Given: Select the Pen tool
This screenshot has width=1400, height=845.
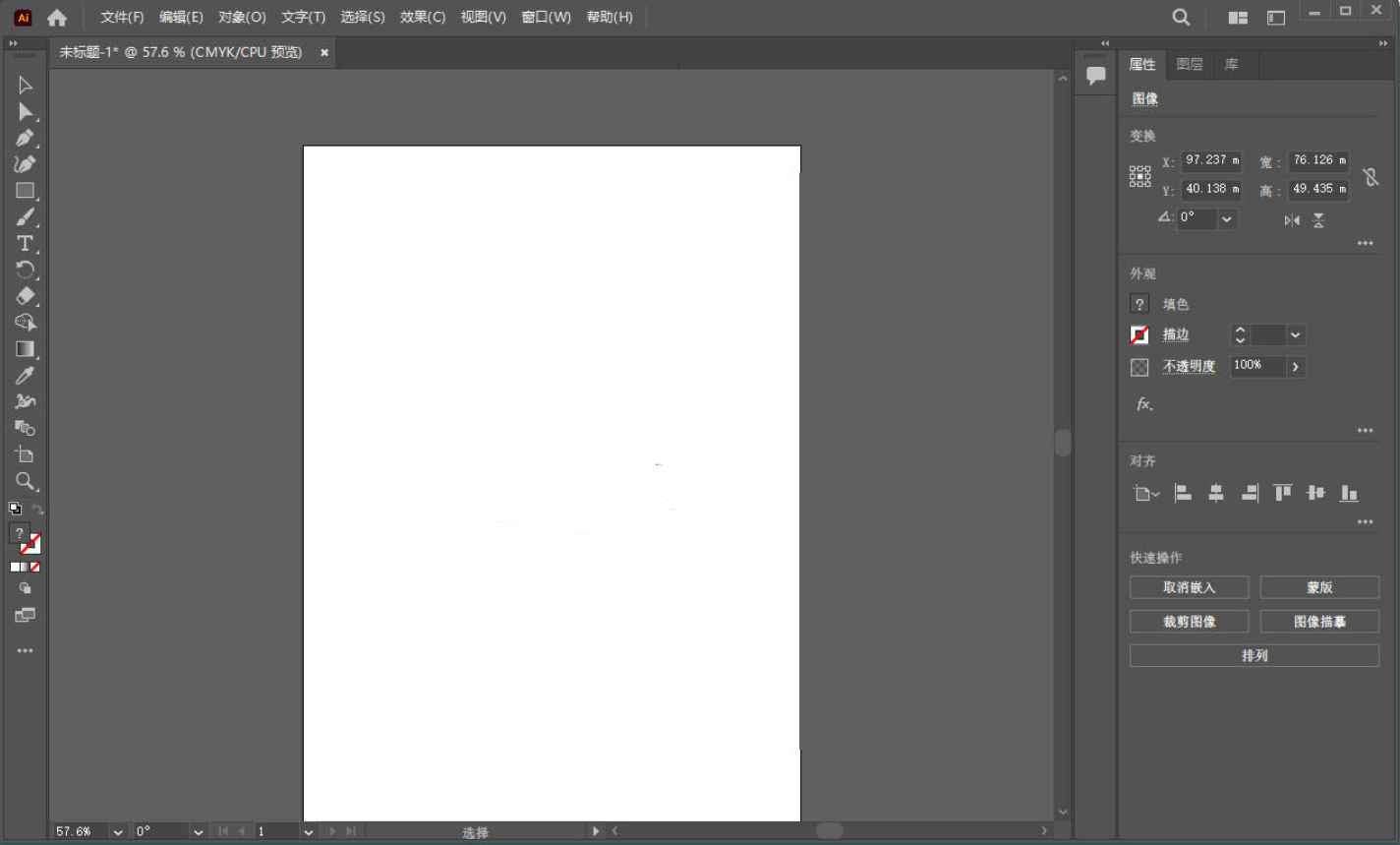Looking at the screenshot, I should tap(26, 138).
